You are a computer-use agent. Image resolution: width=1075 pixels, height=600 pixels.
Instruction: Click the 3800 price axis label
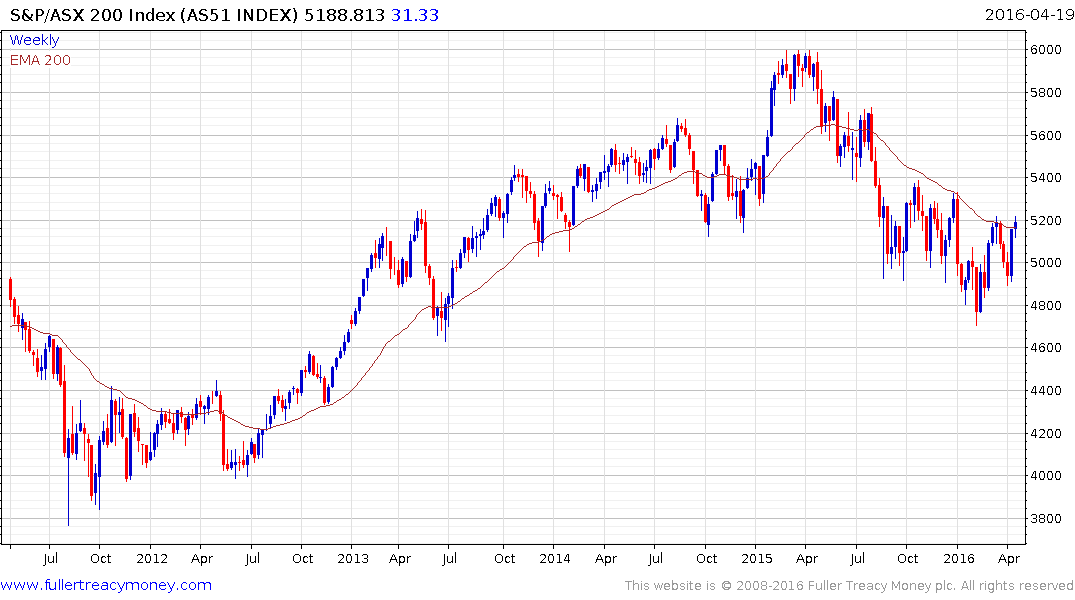pyautogui.click(x=1046, y=519)
